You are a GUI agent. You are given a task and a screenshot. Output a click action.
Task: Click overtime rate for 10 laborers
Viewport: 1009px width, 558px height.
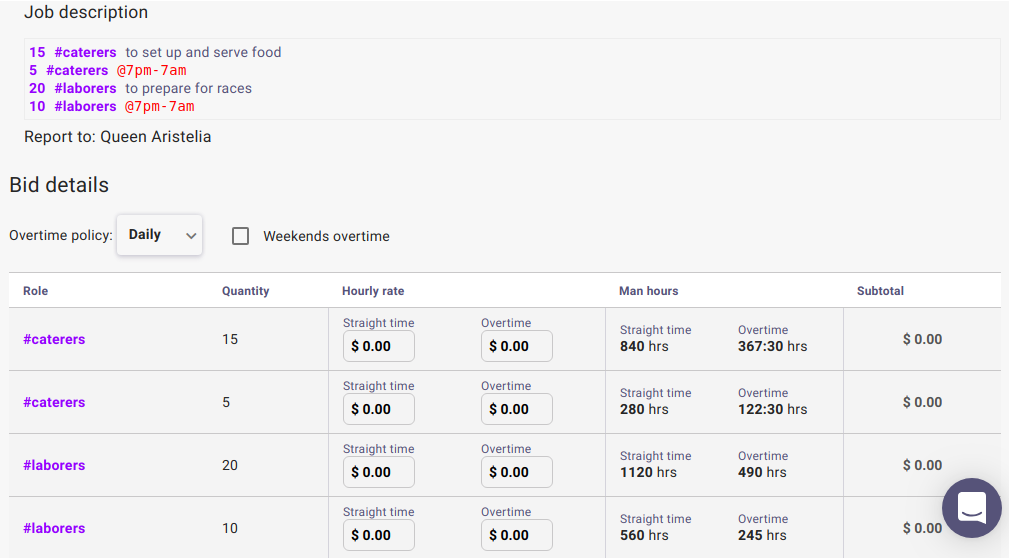(517, 535)
